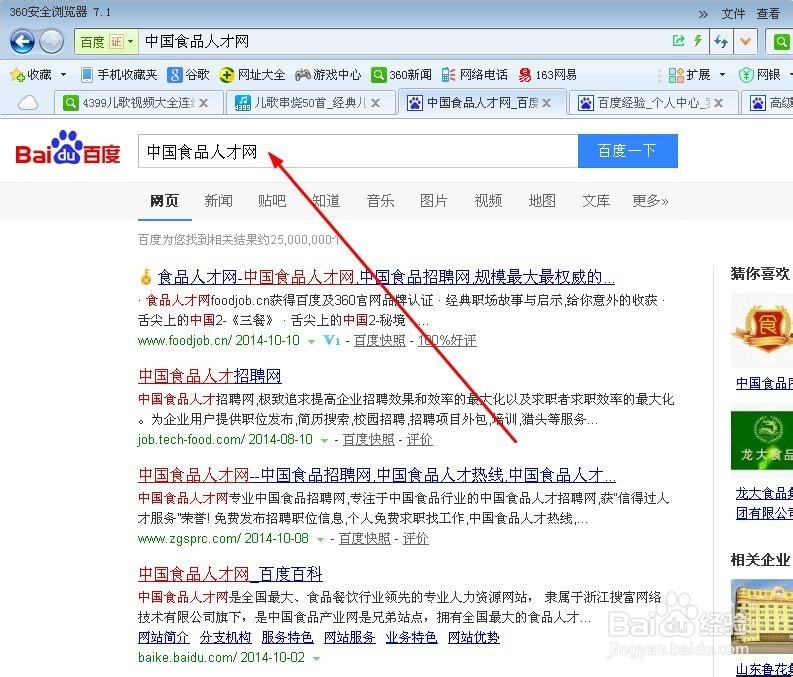This screenshot has width=793, height=677.
Task: Open the 中国食品人才网_百度百科 result
Action: (230, 574)
